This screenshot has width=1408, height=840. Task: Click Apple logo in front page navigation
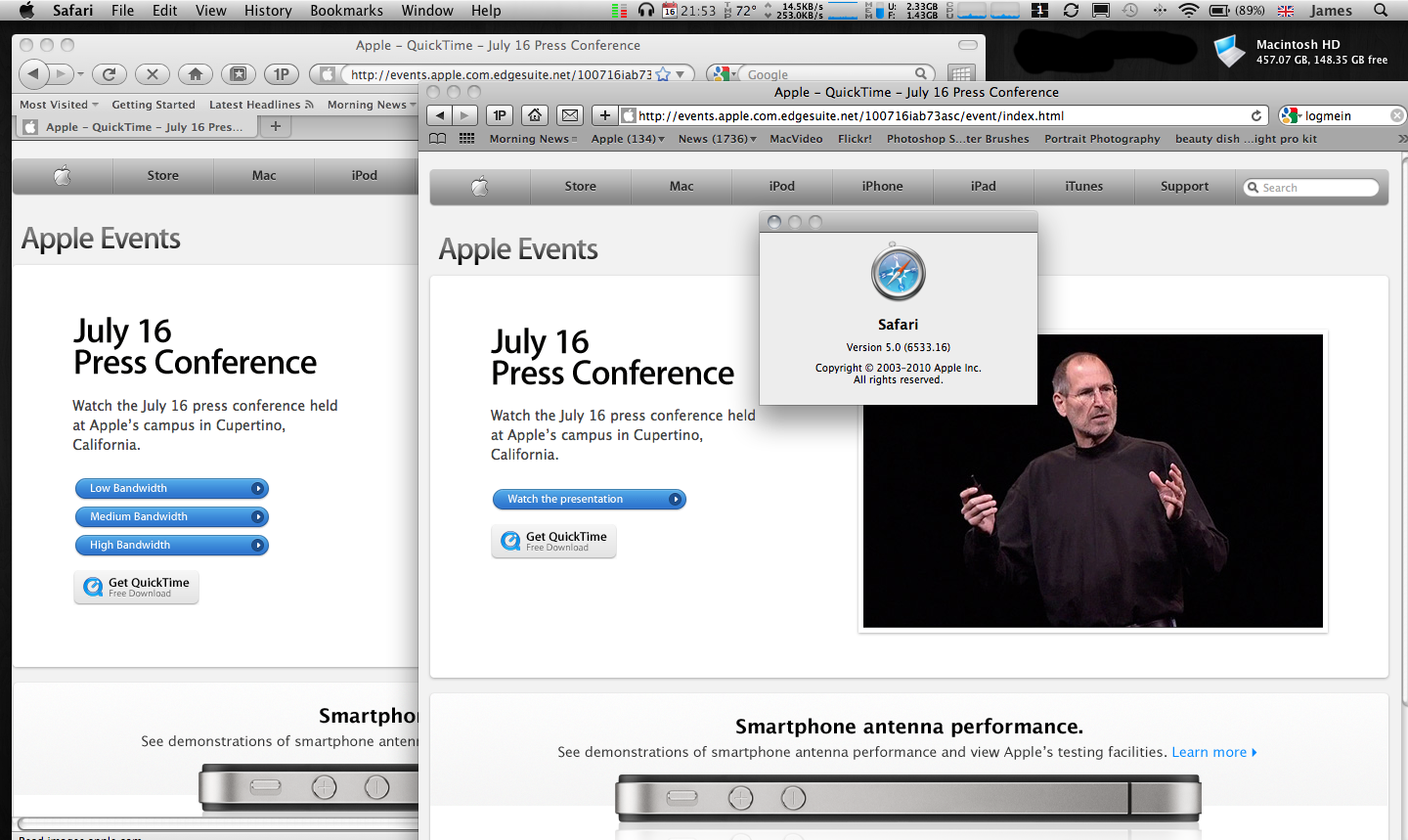pyautogui.click(x=480, y=186)
